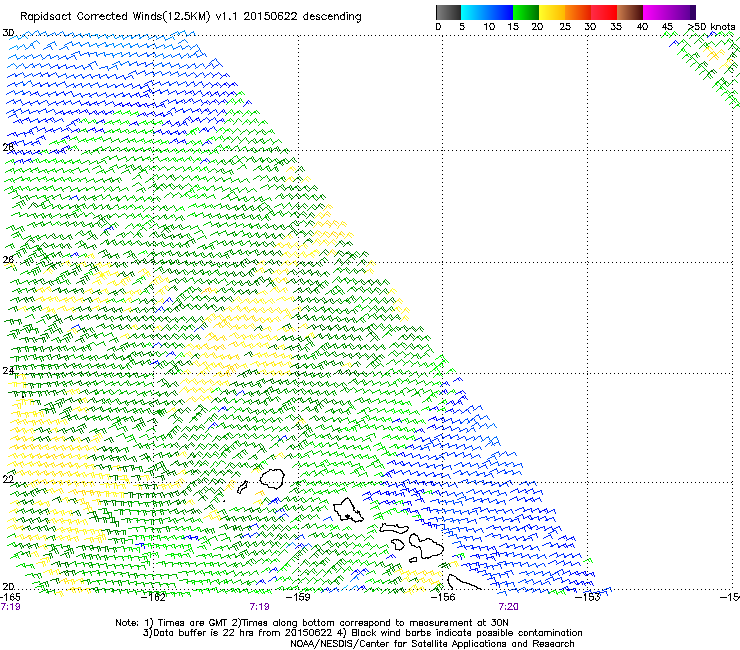Viewport: 740px width, 650px height.
Task: Click the latitude label 20
Action: pyautogui.click(x=8, y=586)
